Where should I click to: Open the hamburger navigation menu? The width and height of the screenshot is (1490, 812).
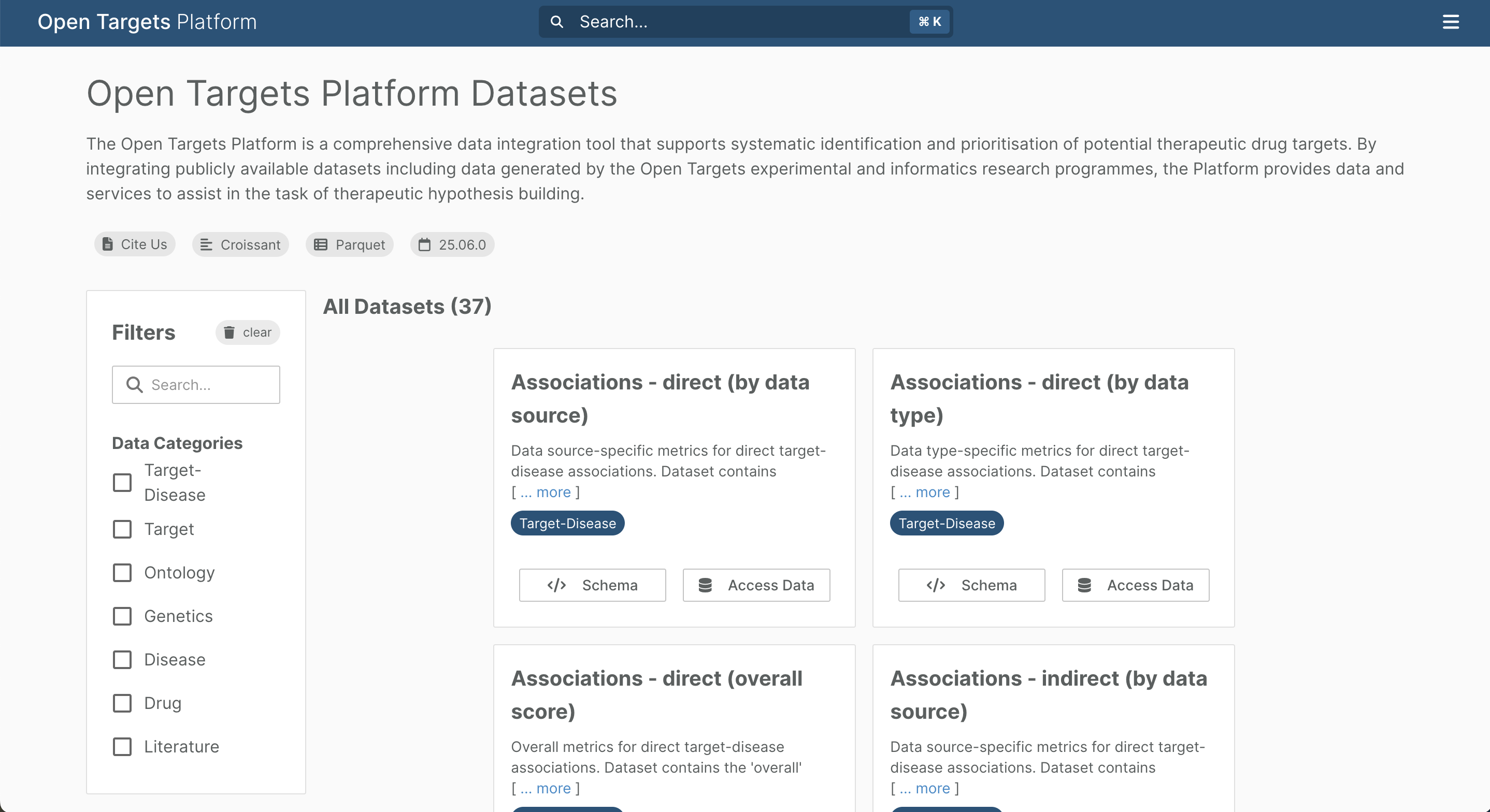1451,22
